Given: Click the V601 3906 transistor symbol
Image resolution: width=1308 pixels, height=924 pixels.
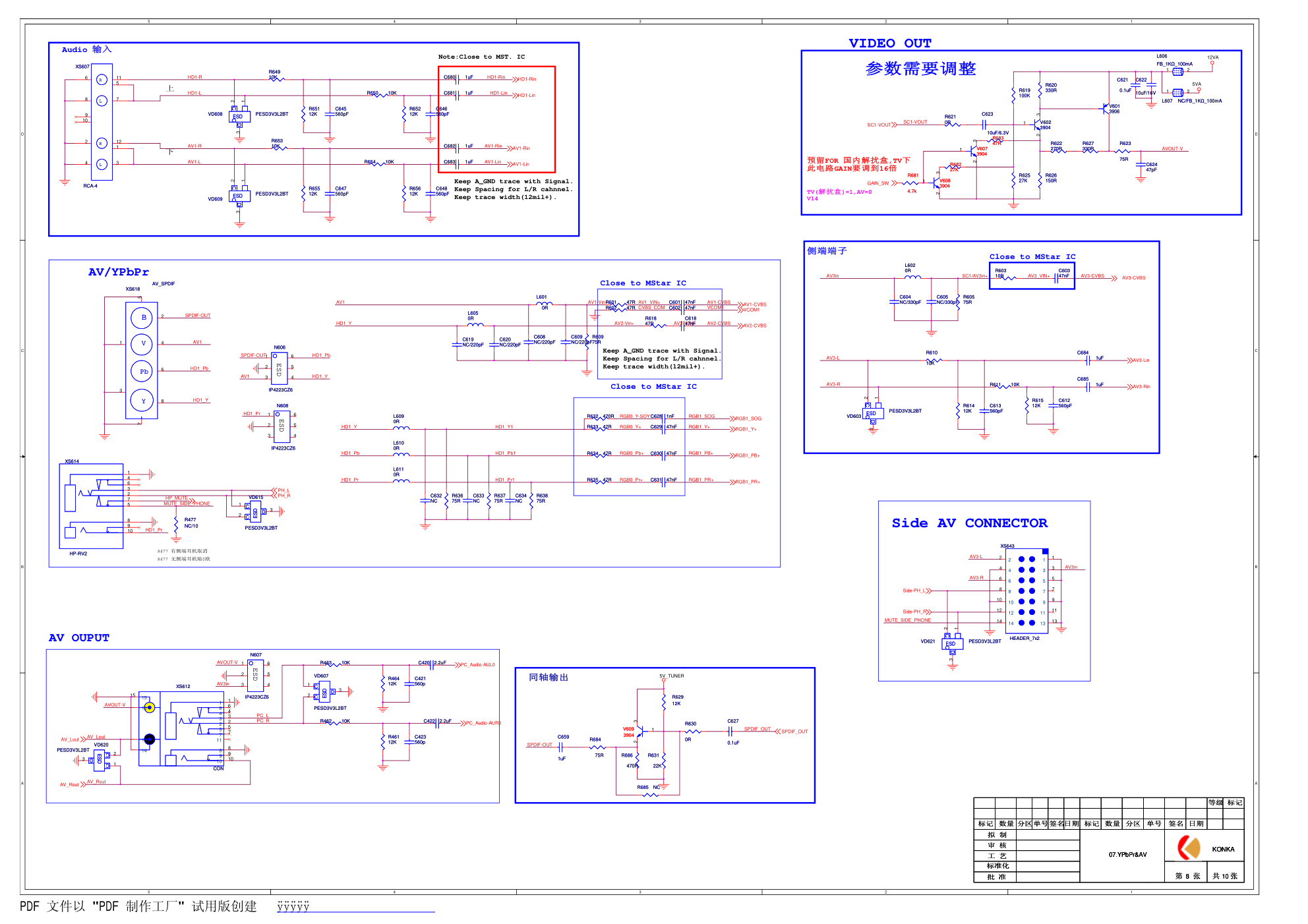Looking at the screenshot, I should [x=1106, y=109].
